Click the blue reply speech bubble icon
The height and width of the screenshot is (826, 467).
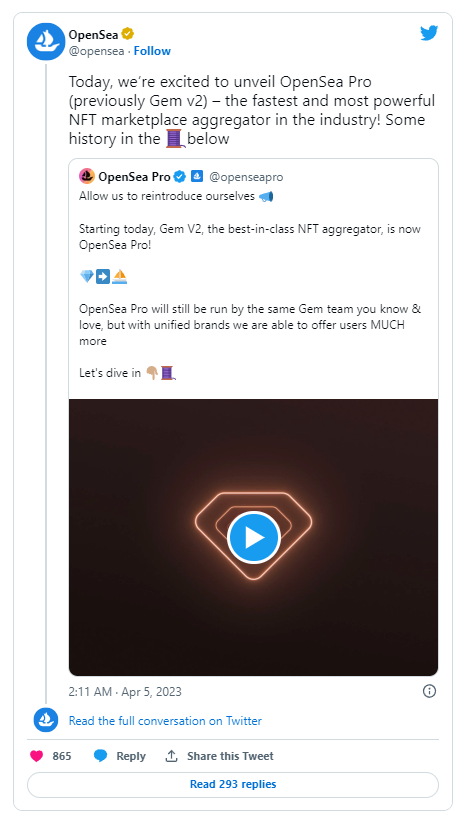[101, 756]
